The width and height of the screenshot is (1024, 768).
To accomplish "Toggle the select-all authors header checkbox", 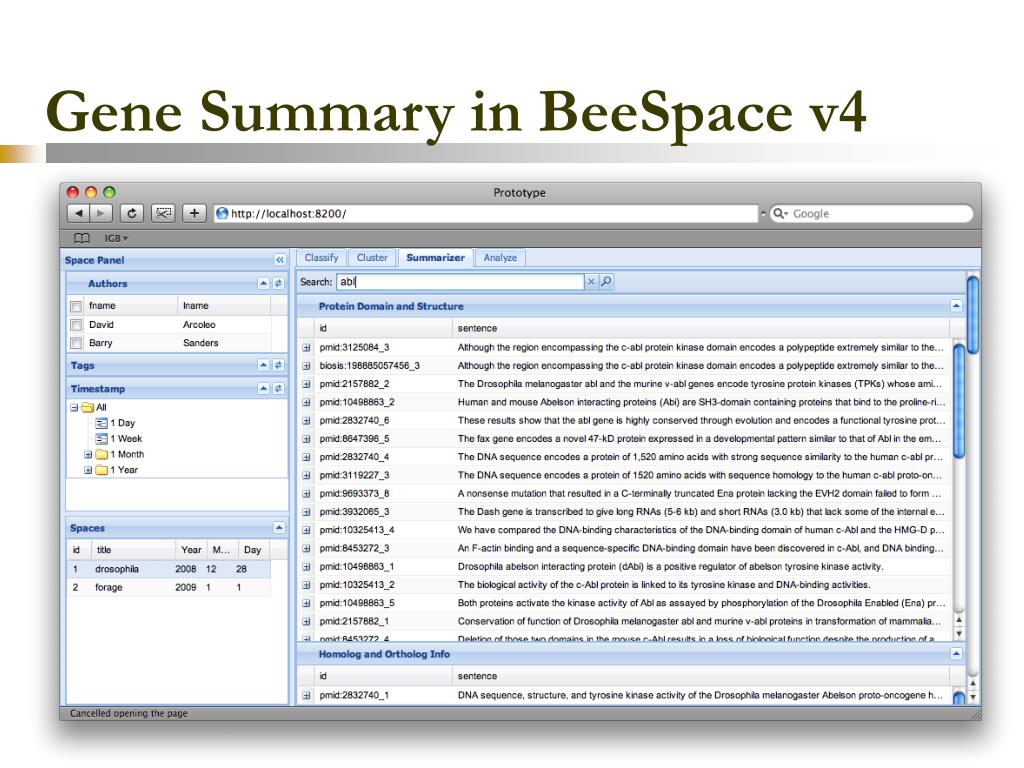I will click(x=76, y=306).
